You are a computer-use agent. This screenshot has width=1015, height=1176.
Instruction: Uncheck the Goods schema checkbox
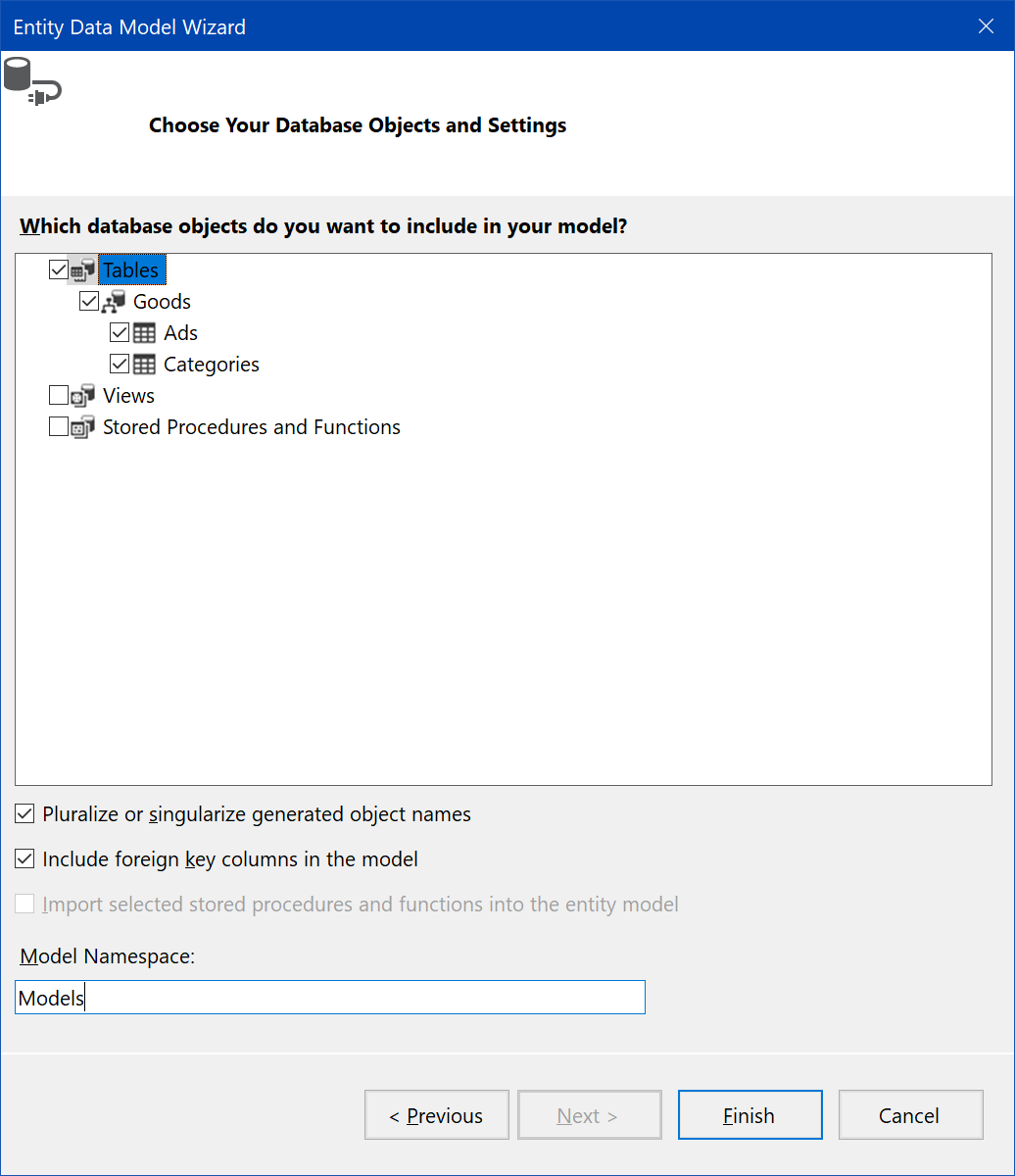click(89, 301)
